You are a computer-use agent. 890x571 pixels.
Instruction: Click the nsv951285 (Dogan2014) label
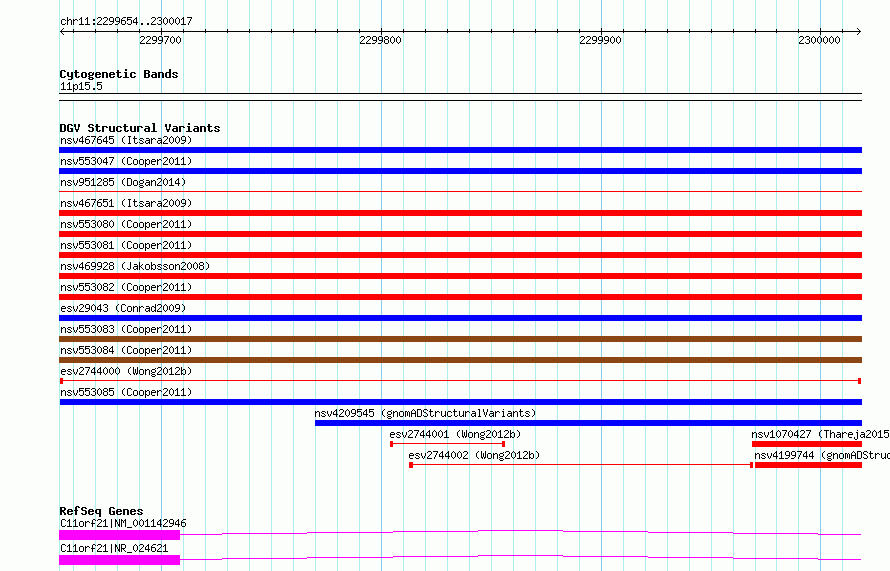[x=123, y=182]
